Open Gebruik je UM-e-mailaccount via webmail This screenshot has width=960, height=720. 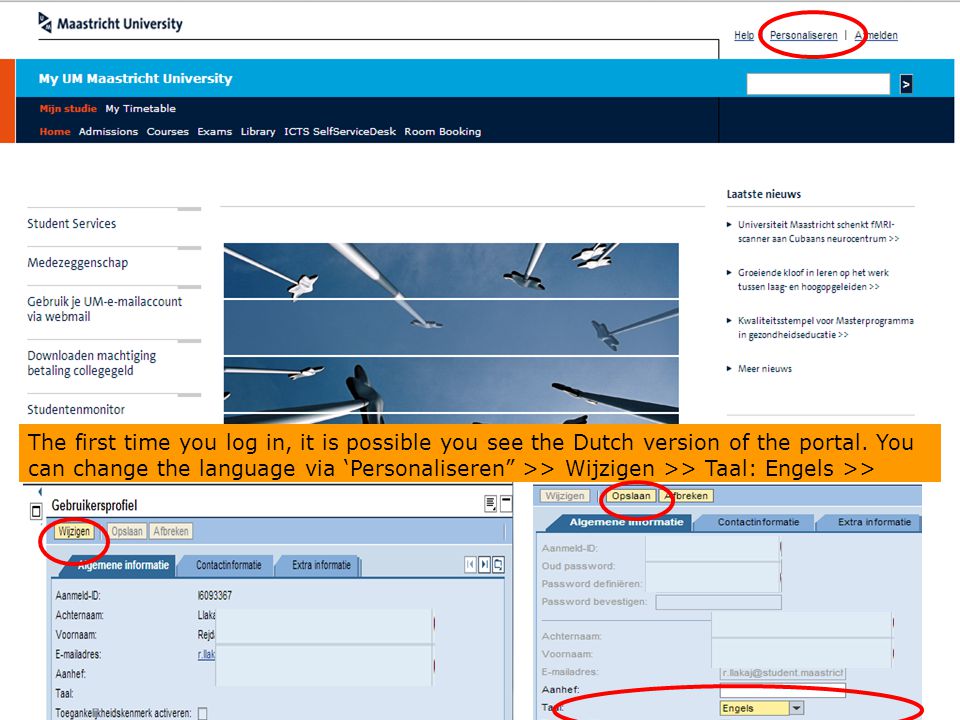(x=105, y=309)
